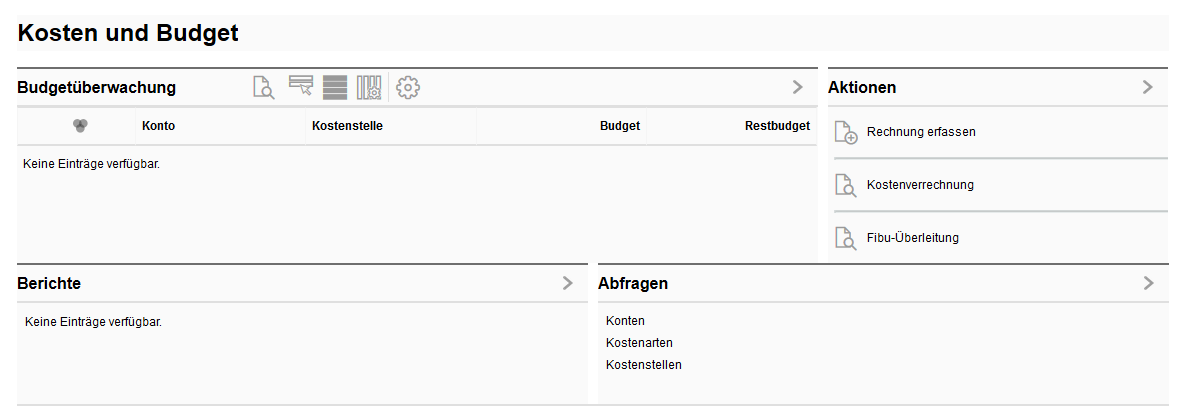Click the Budget column header
1188x411 pixels.
pos(619,126)
